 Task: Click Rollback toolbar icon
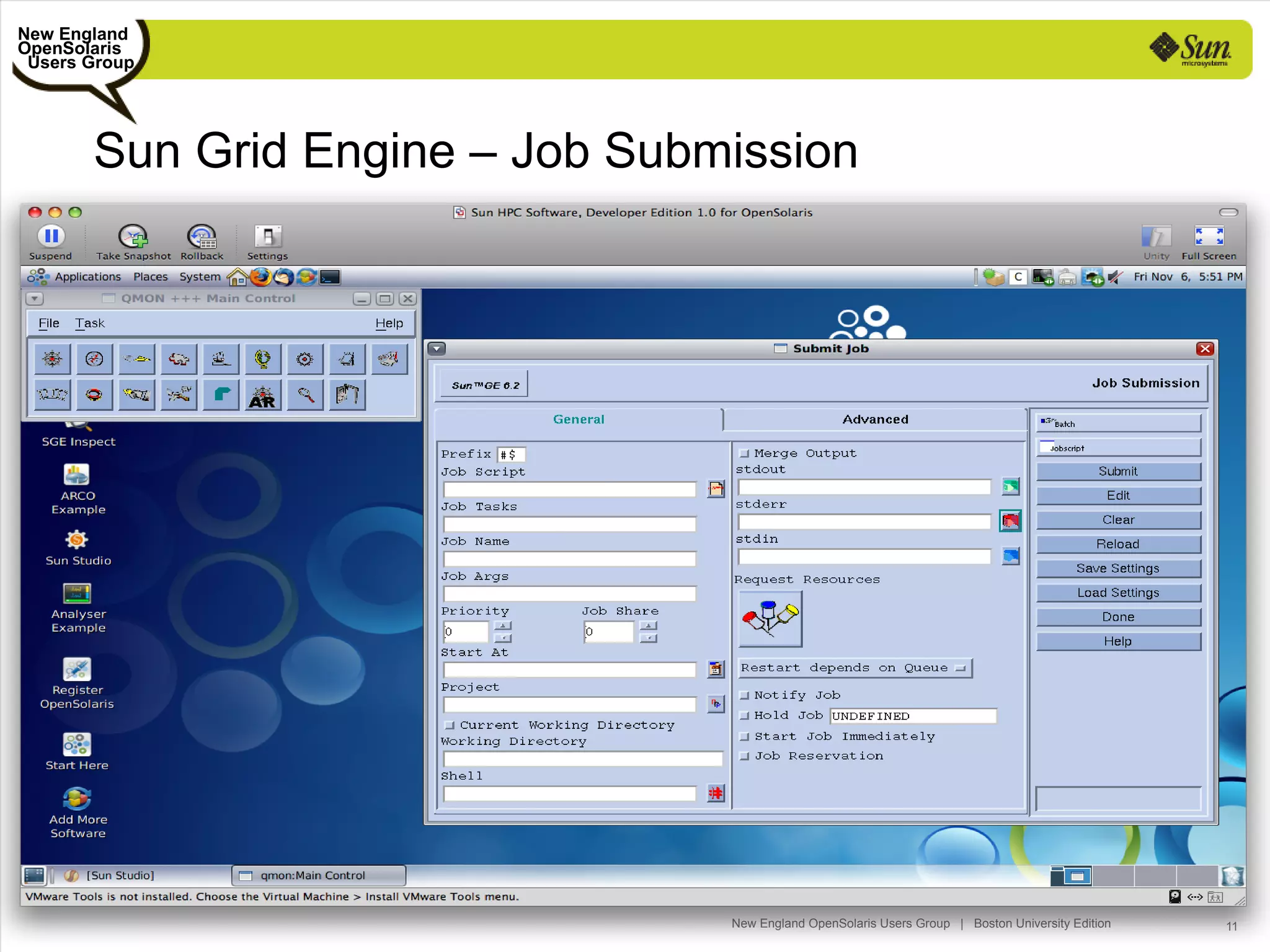point(202,242)
